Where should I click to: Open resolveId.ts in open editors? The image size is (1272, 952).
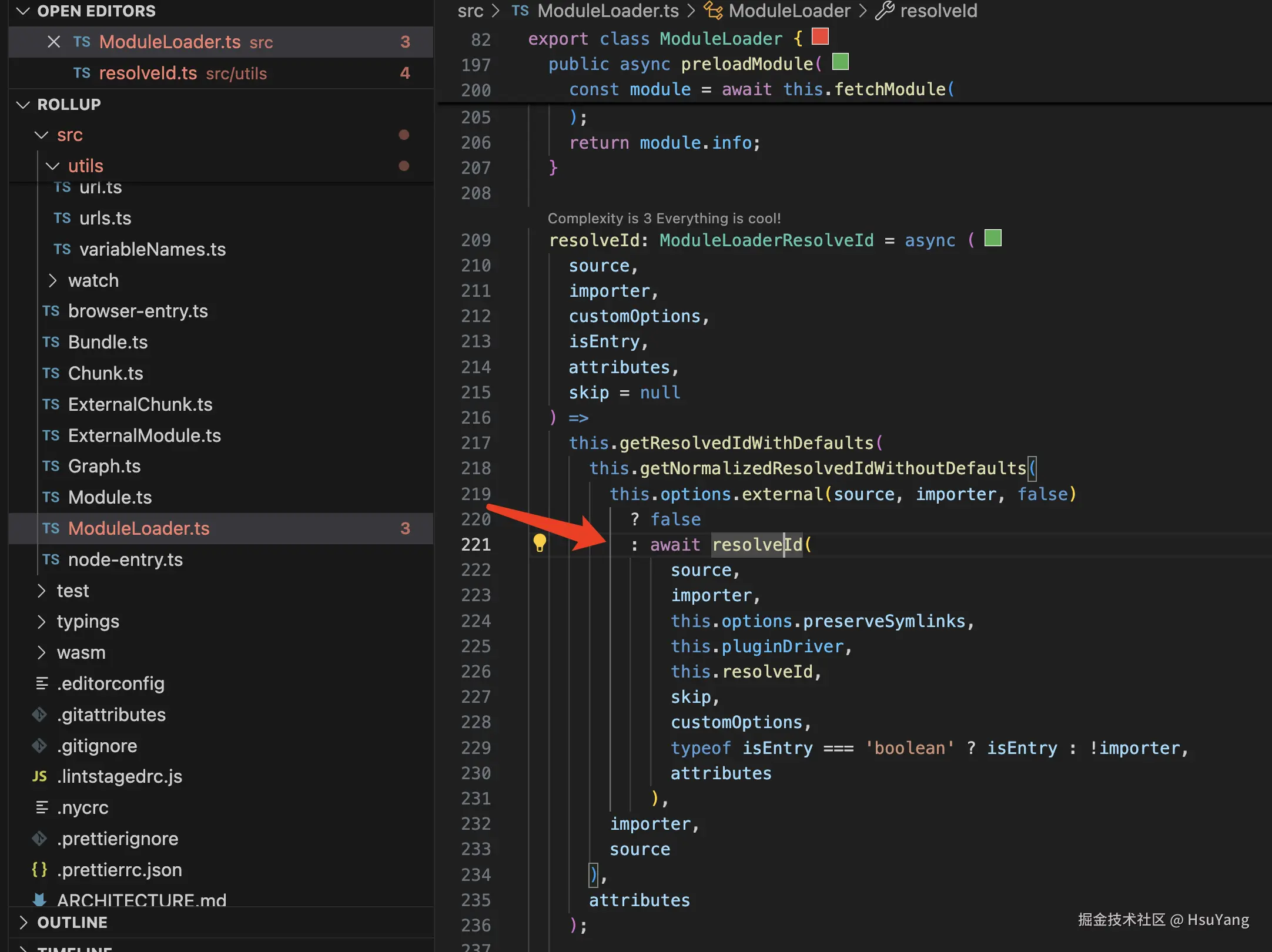click(x=148, y=73)
